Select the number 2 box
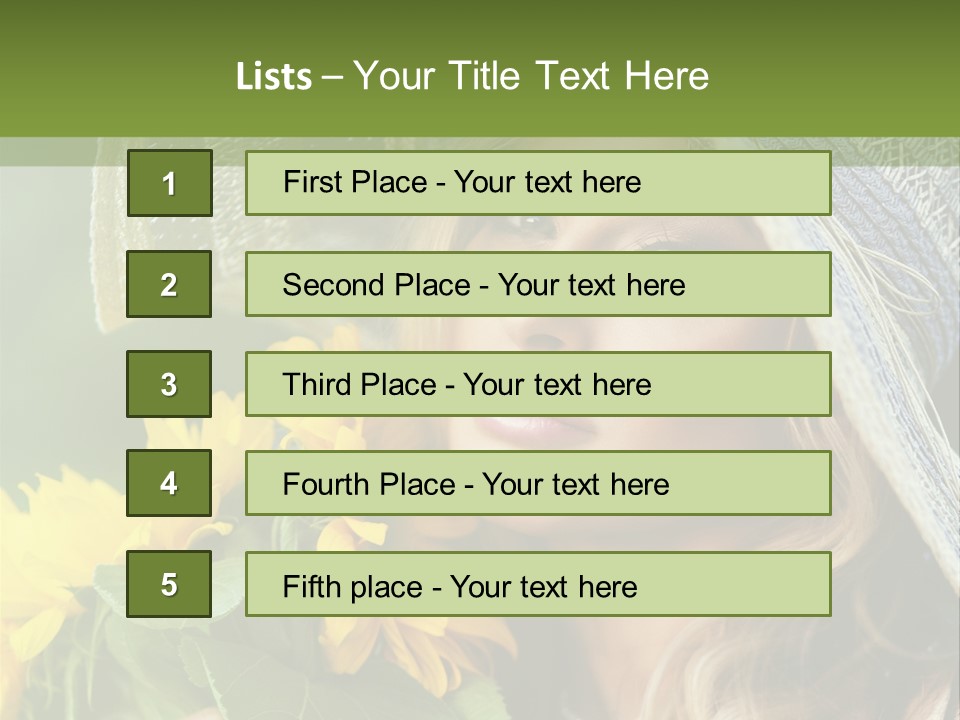The image size is (960, 720). [169, 284]
